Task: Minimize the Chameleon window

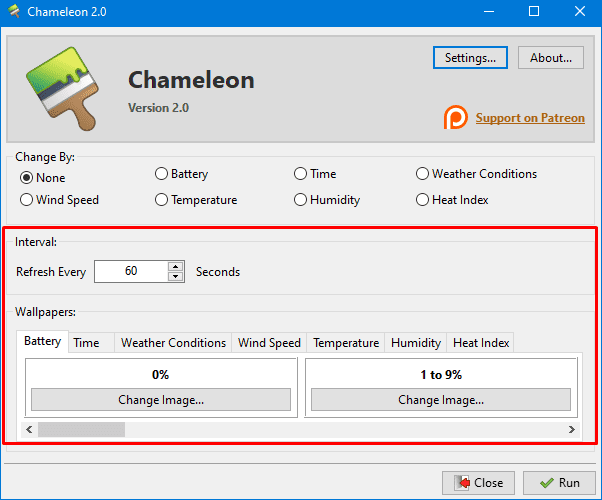Action: pyautogui.click(x=489, y=12)
